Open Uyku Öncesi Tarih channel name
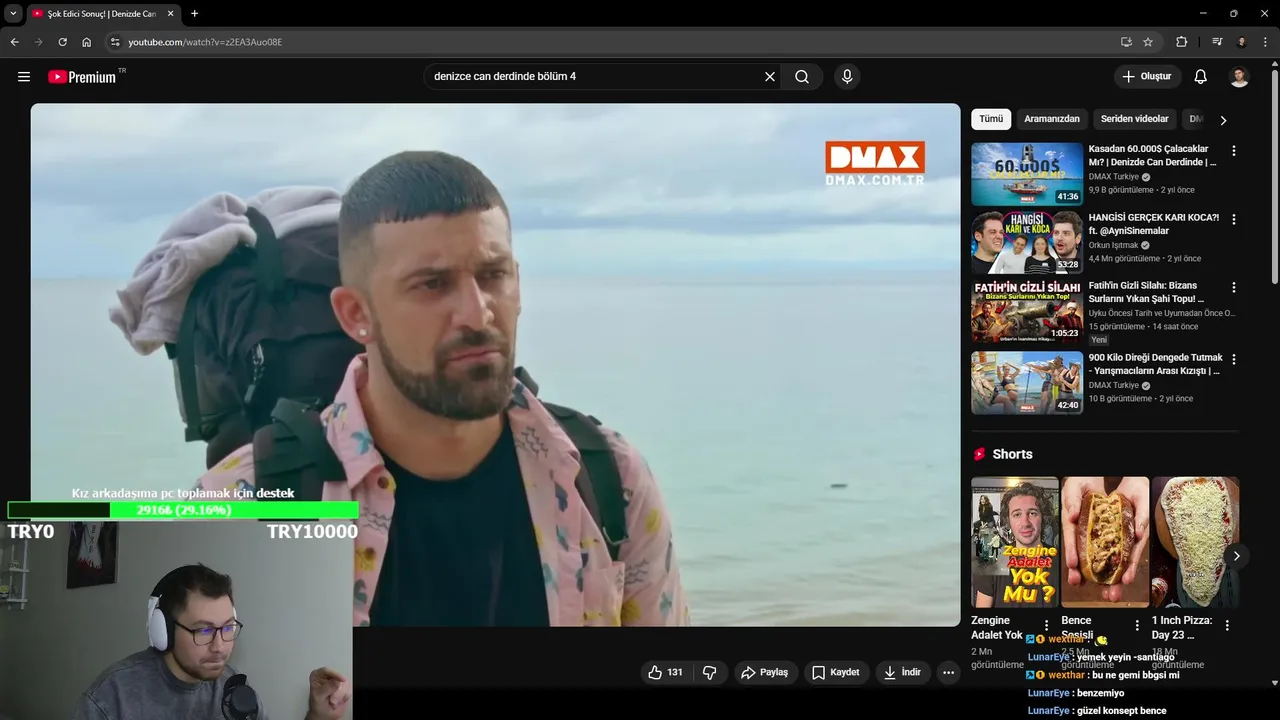Screen dimensions: 1280x720 [1161, 313]
